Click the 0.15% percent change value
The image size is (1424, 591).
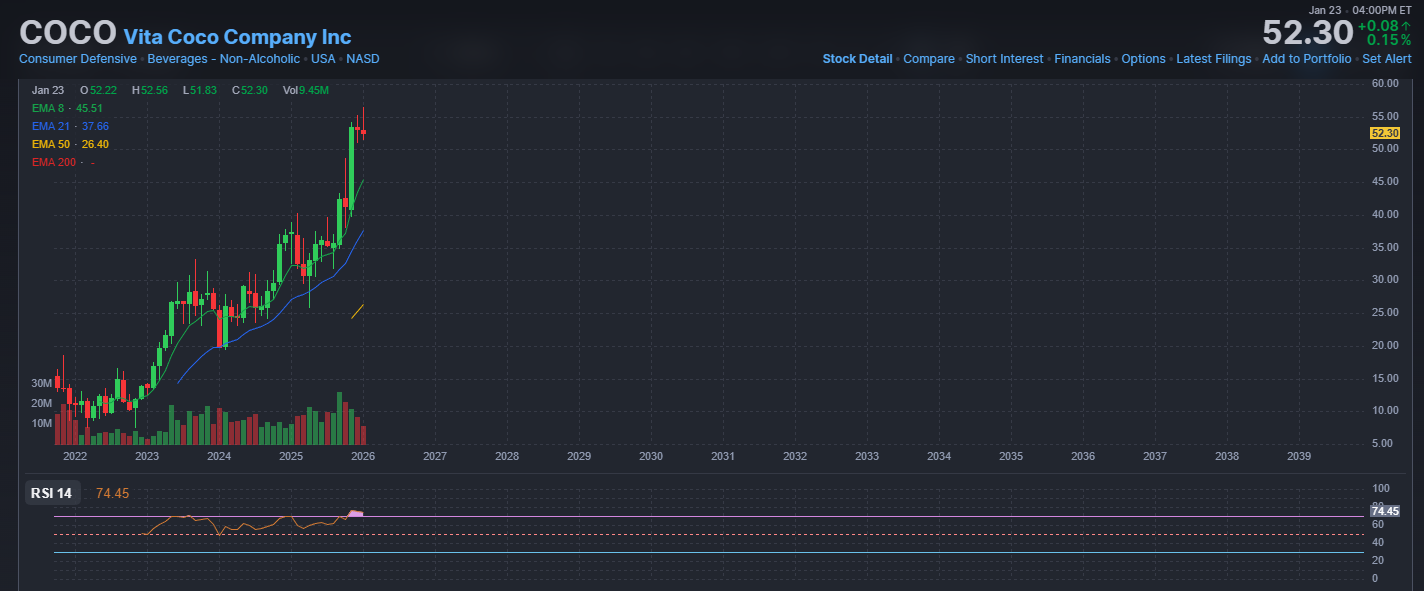(x=1389, y=40)
